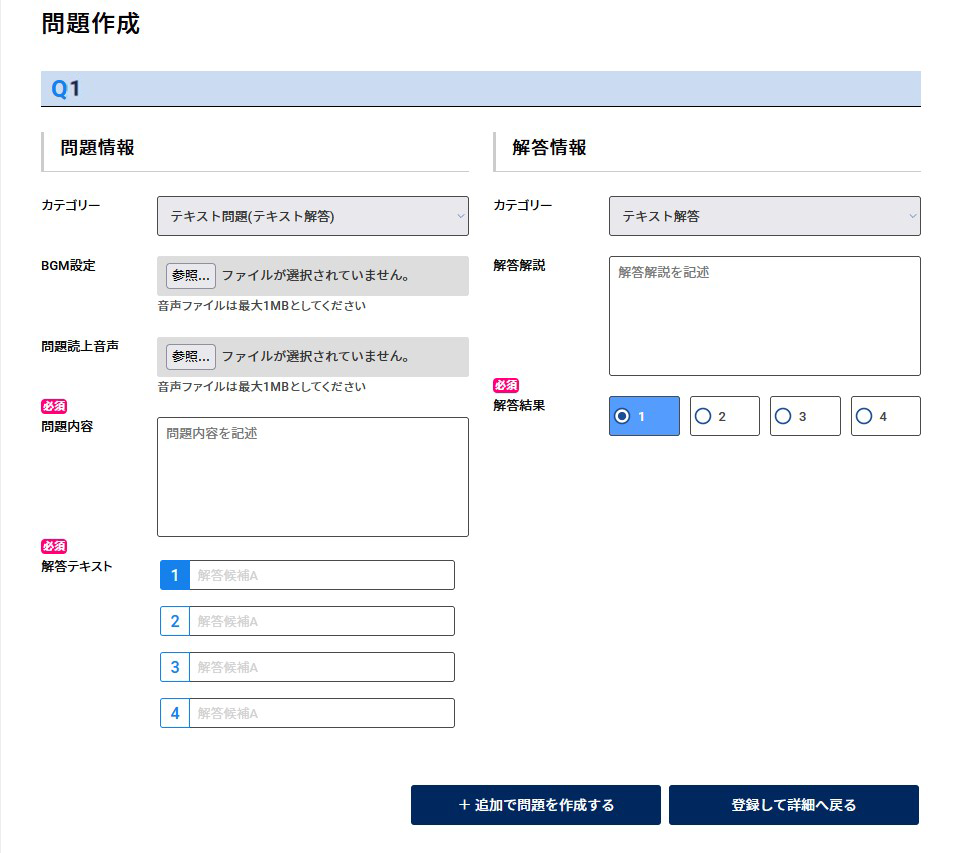
Task: Click the 解答解説 text area
Action: click(x=764, y=316)
